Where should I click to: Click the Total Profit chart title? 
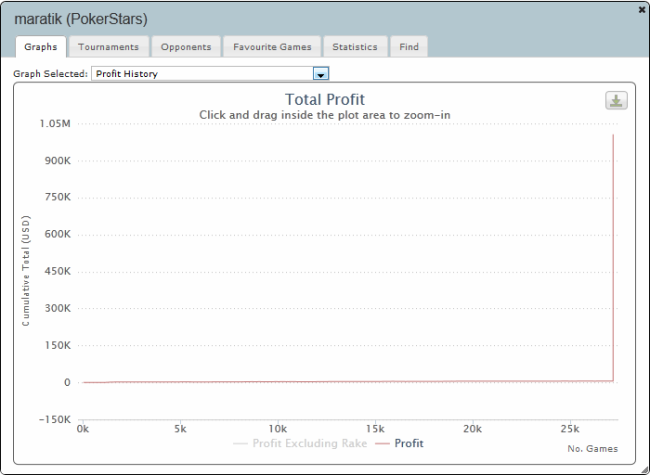[x=325, y=99]
